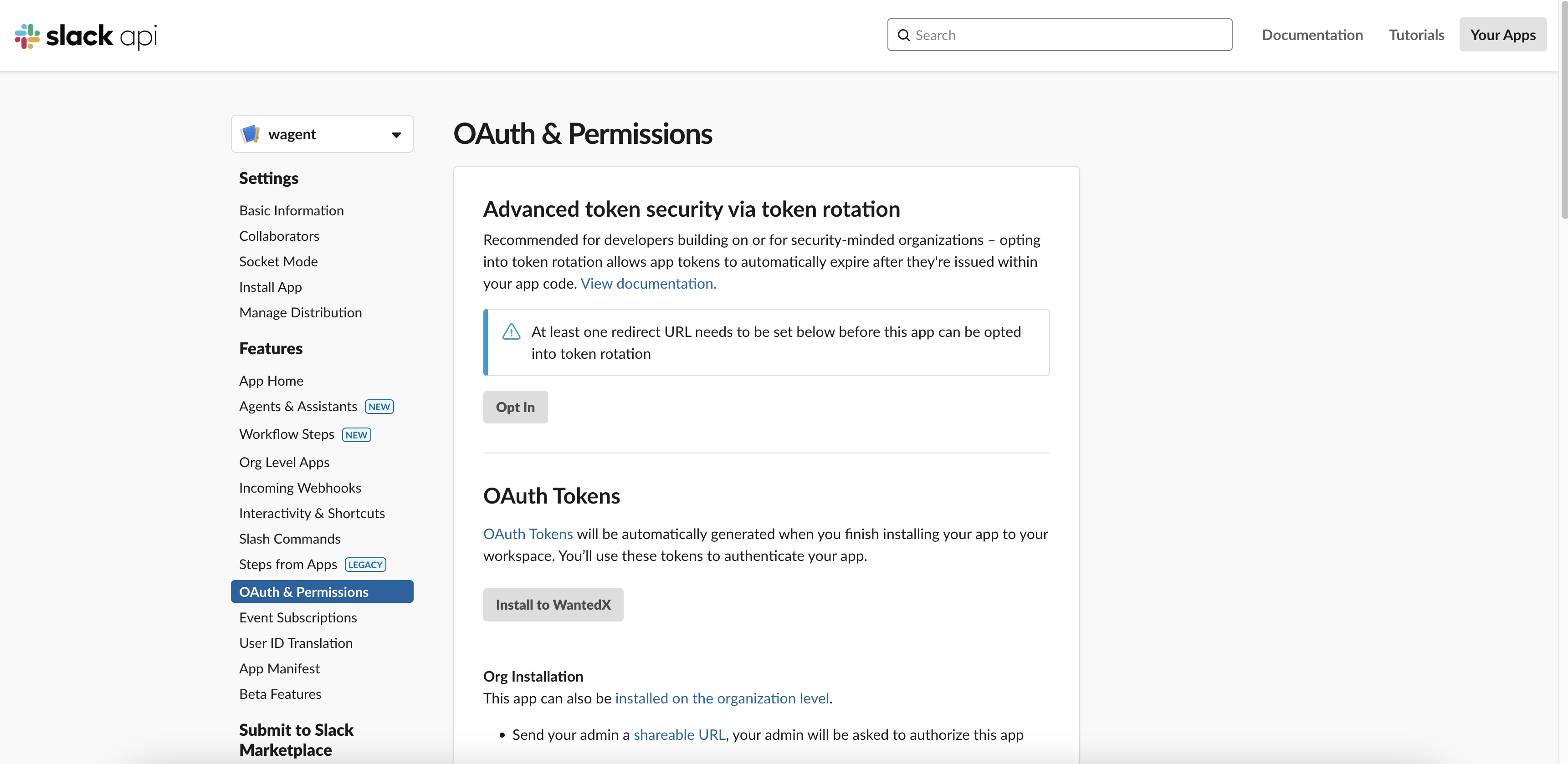Click the warning triangle icon in notice
Image resolution: width=1568 pixels, height=764 pixels.
click(x=511, y=332)
